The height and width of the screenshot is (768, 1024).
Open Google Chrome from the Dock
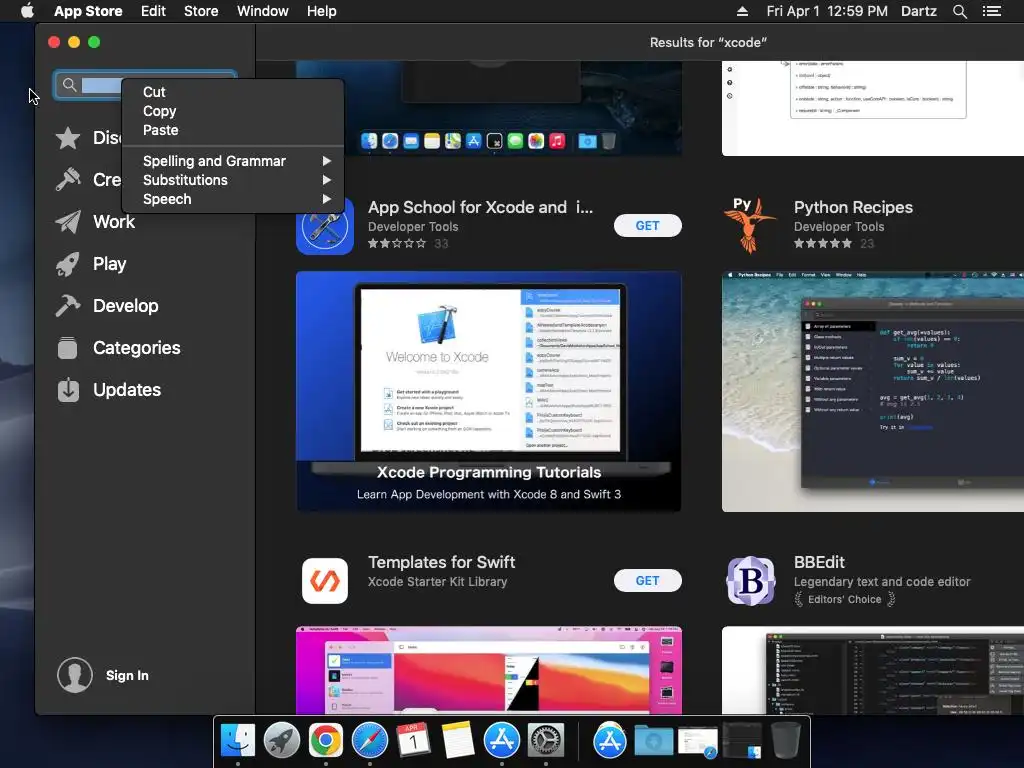[325, 741]
